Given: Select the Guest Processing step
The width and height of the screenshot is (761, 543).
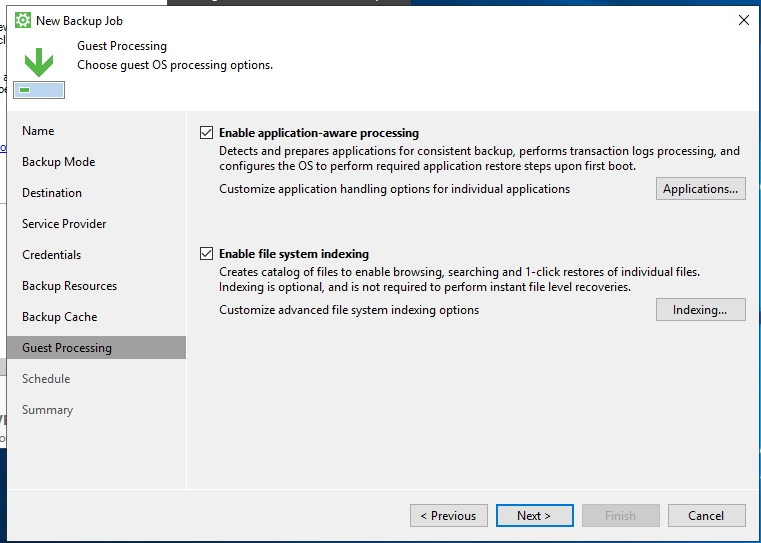Looking at the screenshot, I should (67, 348).
